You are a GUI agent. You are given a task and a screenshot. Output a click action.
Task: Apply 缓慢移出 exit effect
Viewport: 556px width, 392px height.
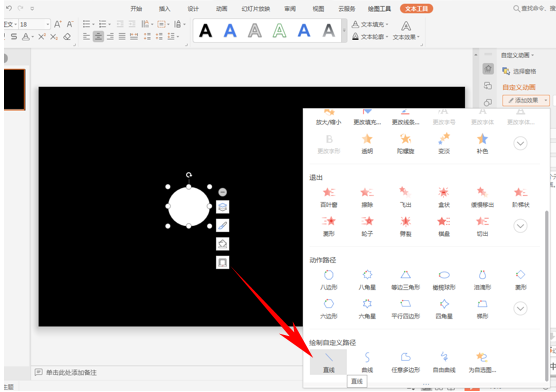point(482,197)
